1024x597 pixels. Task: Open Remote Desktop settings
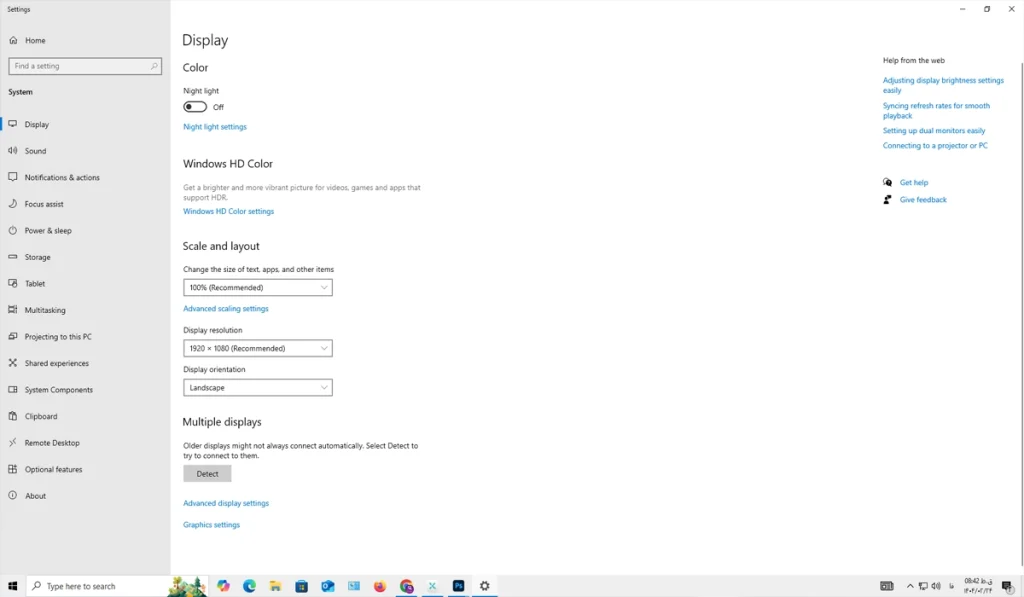[51, 443]
